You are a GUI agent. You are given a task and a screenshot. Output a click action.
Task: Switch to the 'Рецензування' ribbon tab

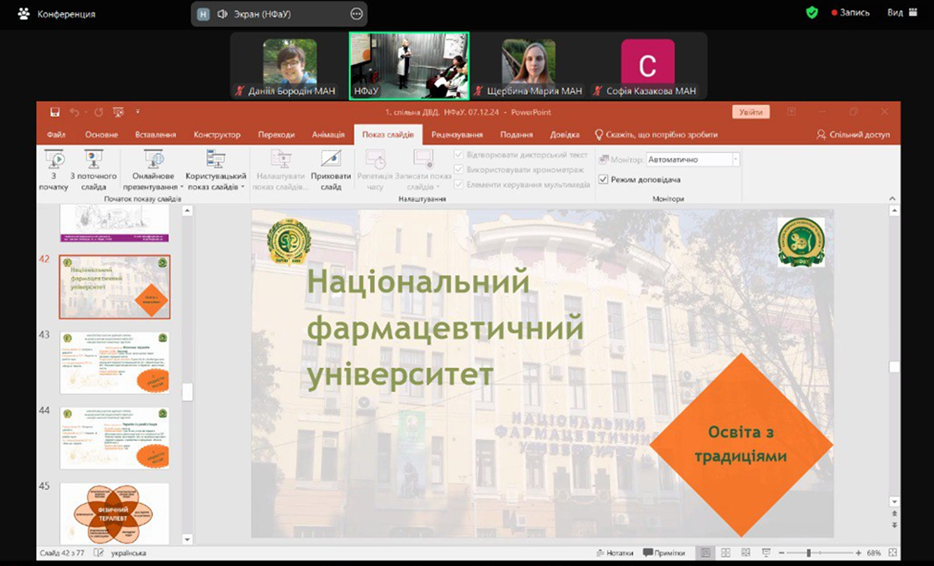[457, 135]
